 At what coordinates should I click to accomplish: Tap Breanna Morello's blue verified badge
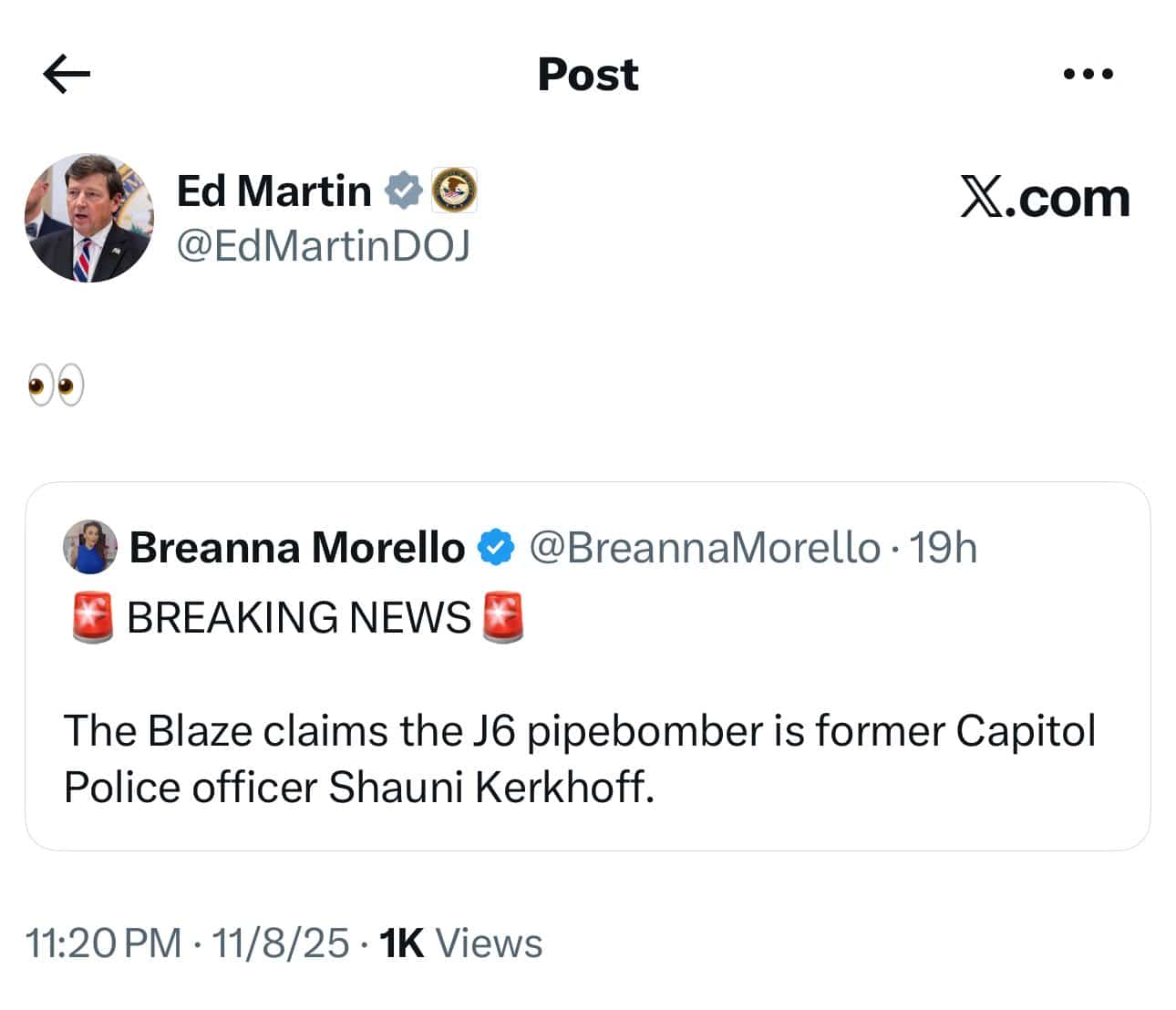point(497,548)
